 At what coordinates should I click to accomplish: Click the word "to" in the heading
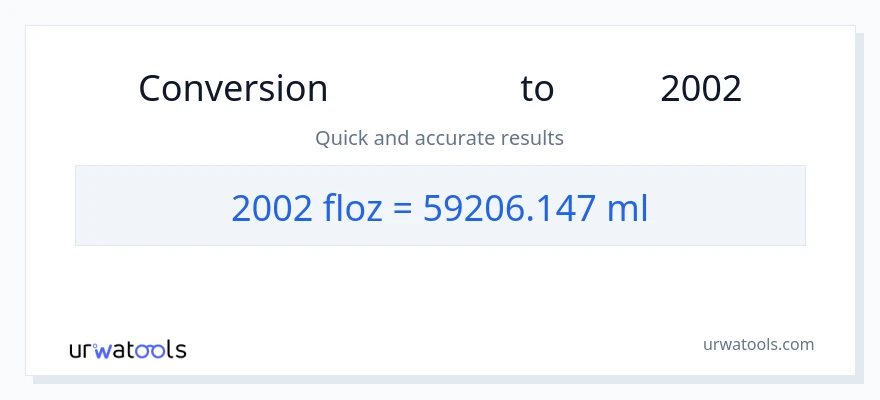(537, 89)
